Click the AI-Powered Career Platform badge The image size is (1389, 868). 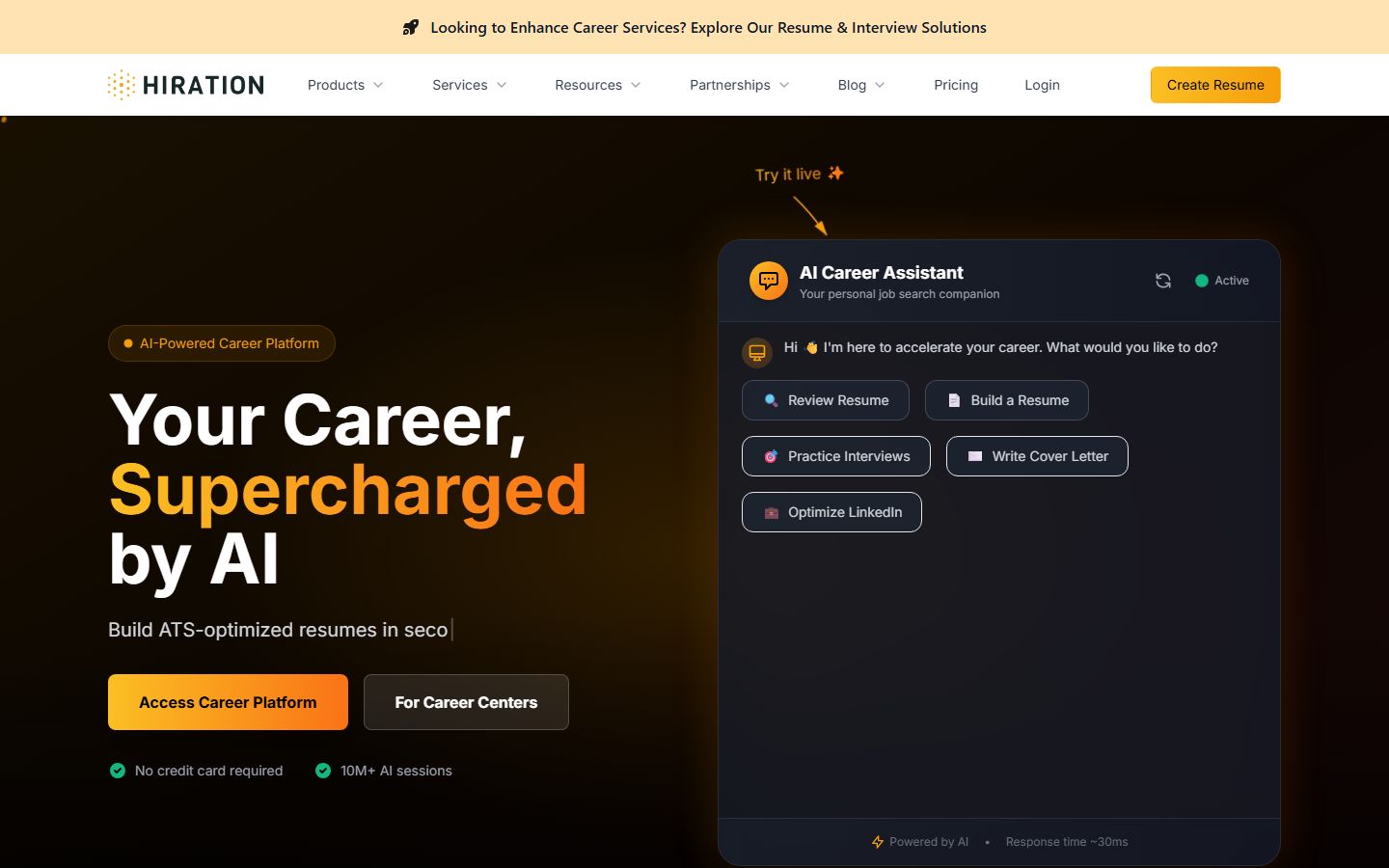pos(222,343)
